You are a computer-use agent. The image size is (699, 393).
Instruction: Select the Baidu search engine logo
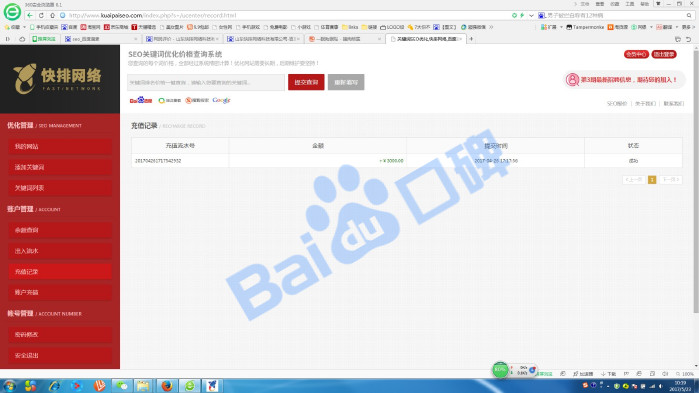(x=141, y=100)
